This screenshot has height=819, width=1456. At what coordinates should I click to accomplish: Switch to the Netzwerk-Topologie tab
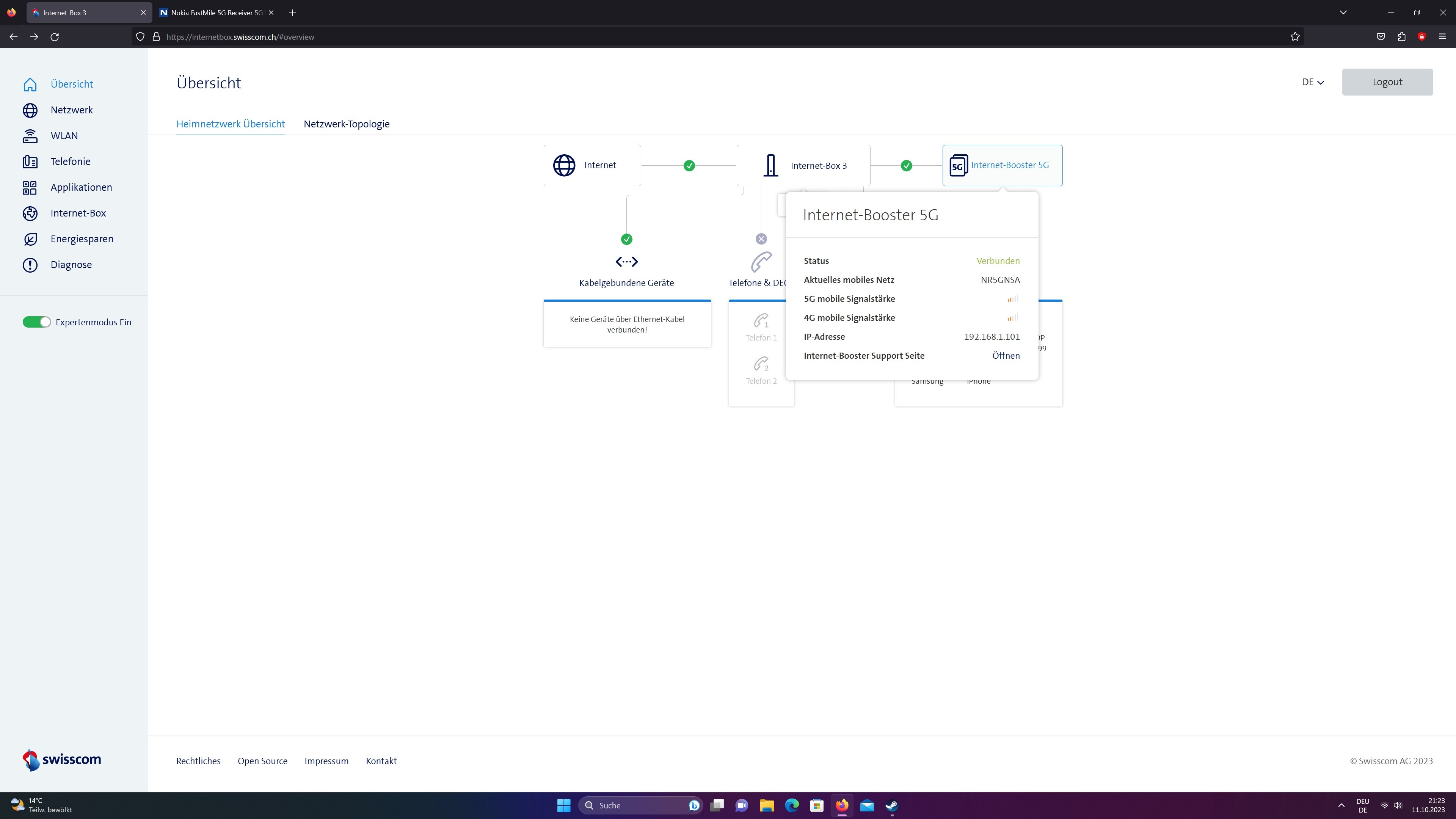coord(347,124)
